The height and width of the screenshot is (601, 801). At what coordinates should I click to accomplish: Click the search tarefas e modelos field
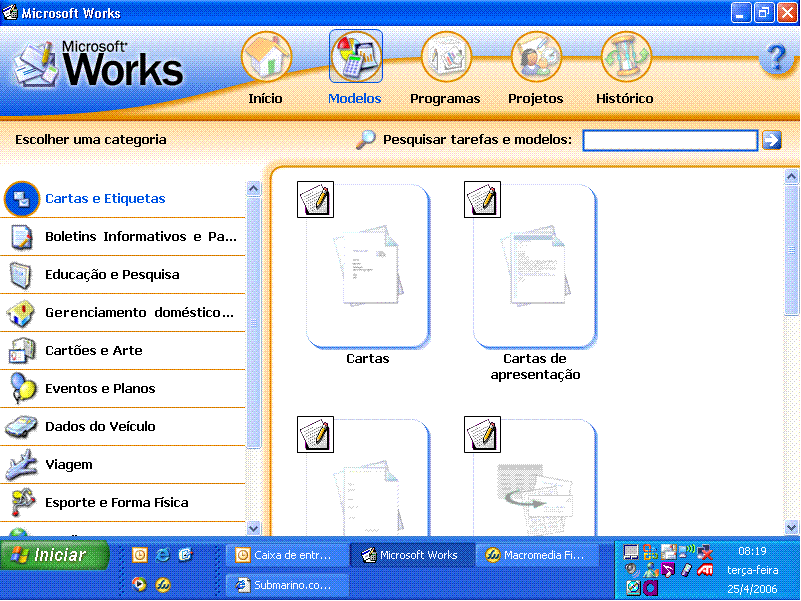click(670, 140)
